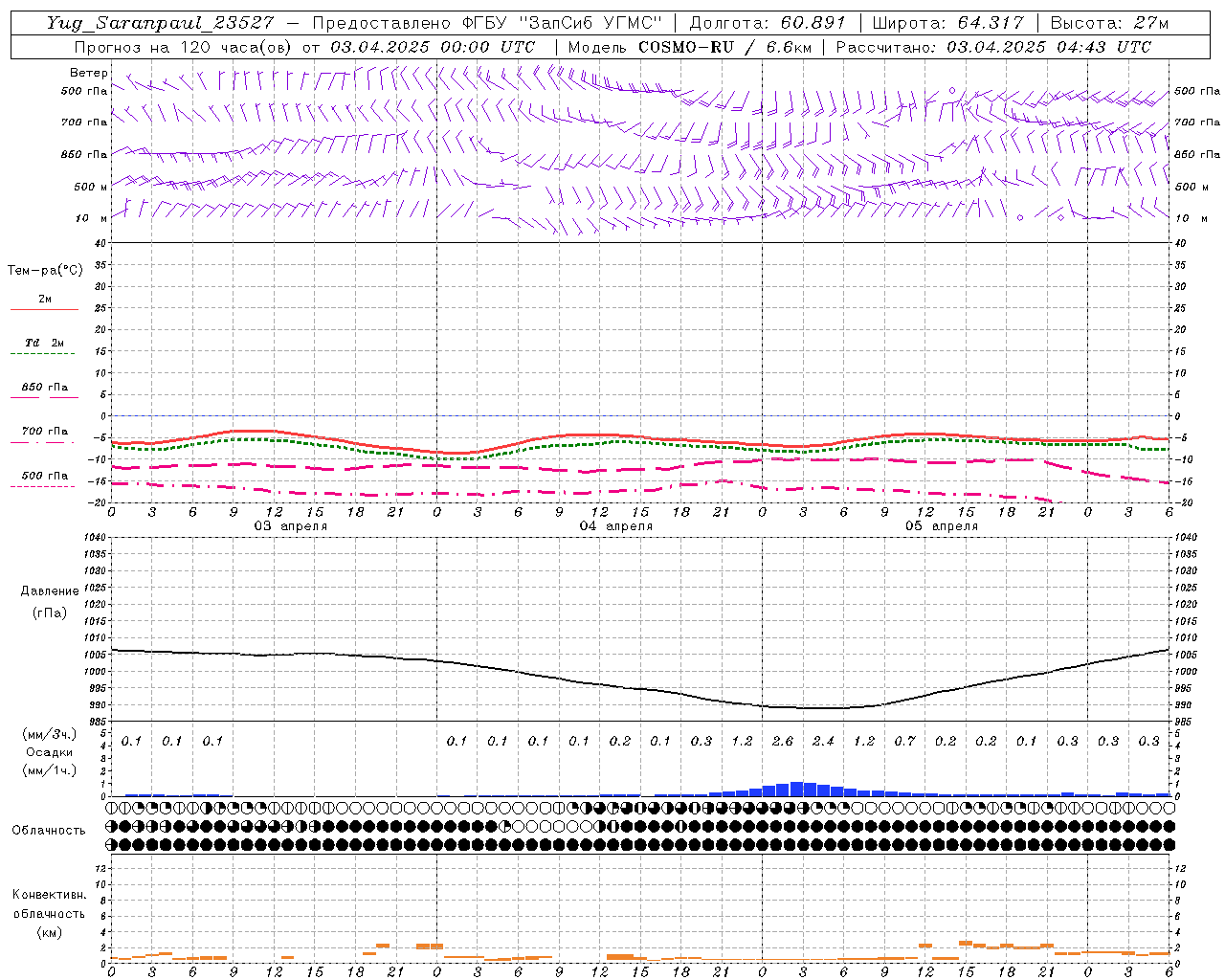Click the Облачность cloud cover label

(x=49, y=830)
